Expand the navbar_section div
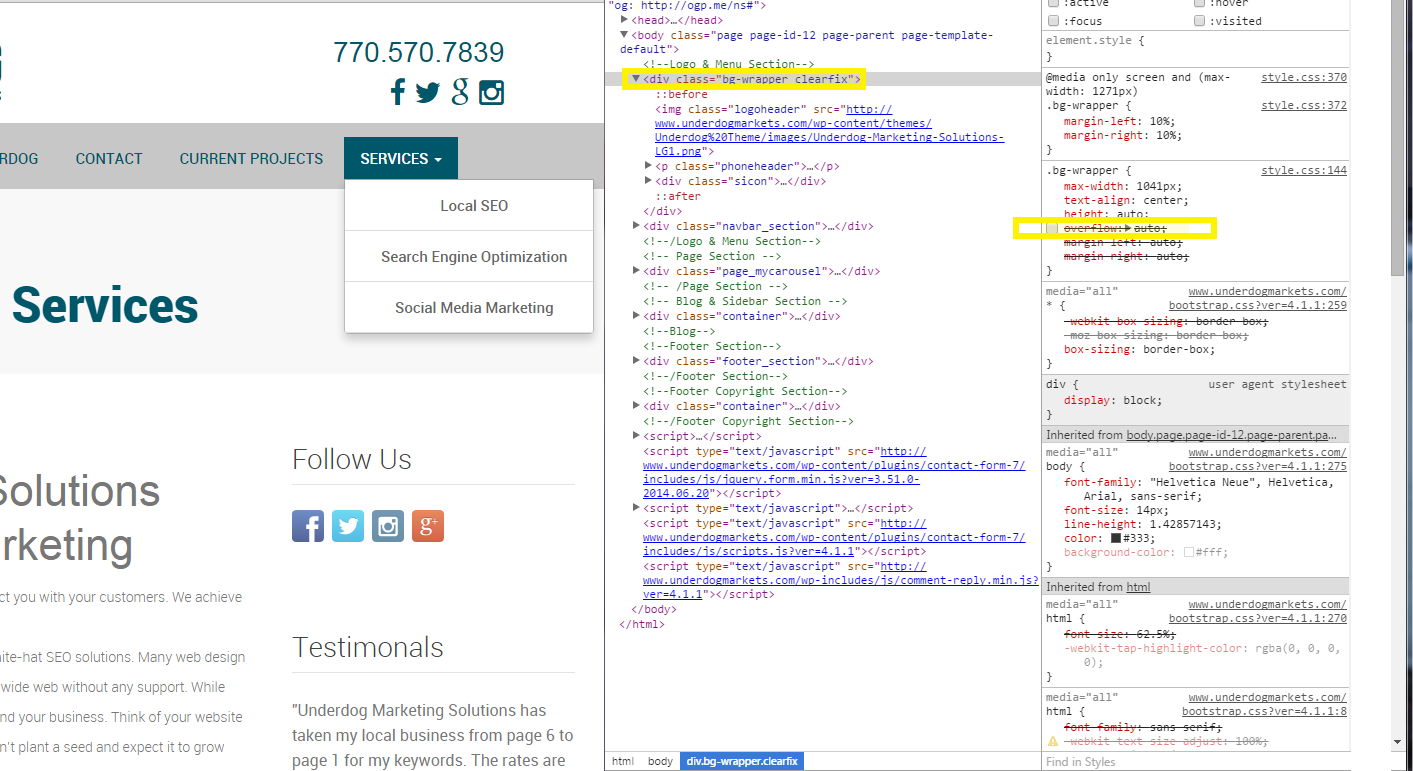The height and width of the screenshot is (771, 1413). [x=637, y=226]
